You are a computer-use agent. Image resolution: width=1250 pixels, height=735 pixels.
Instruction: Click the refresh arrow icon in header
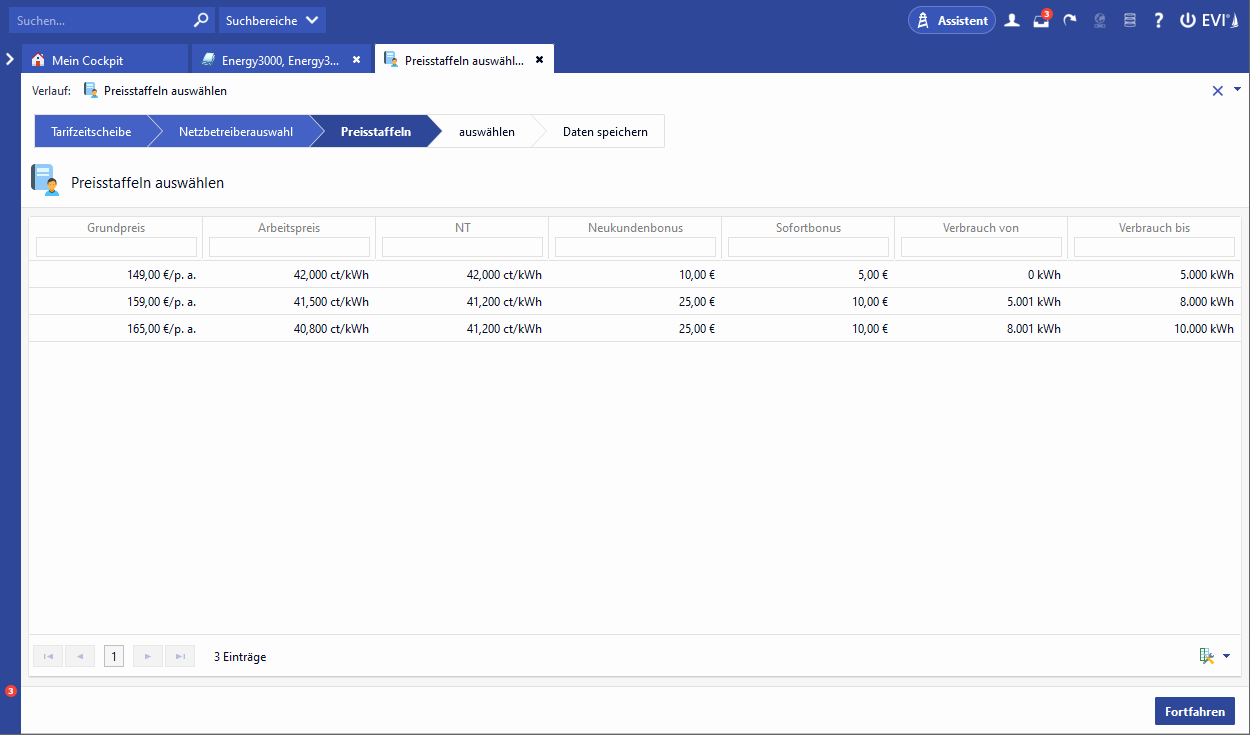point(1070,20)
